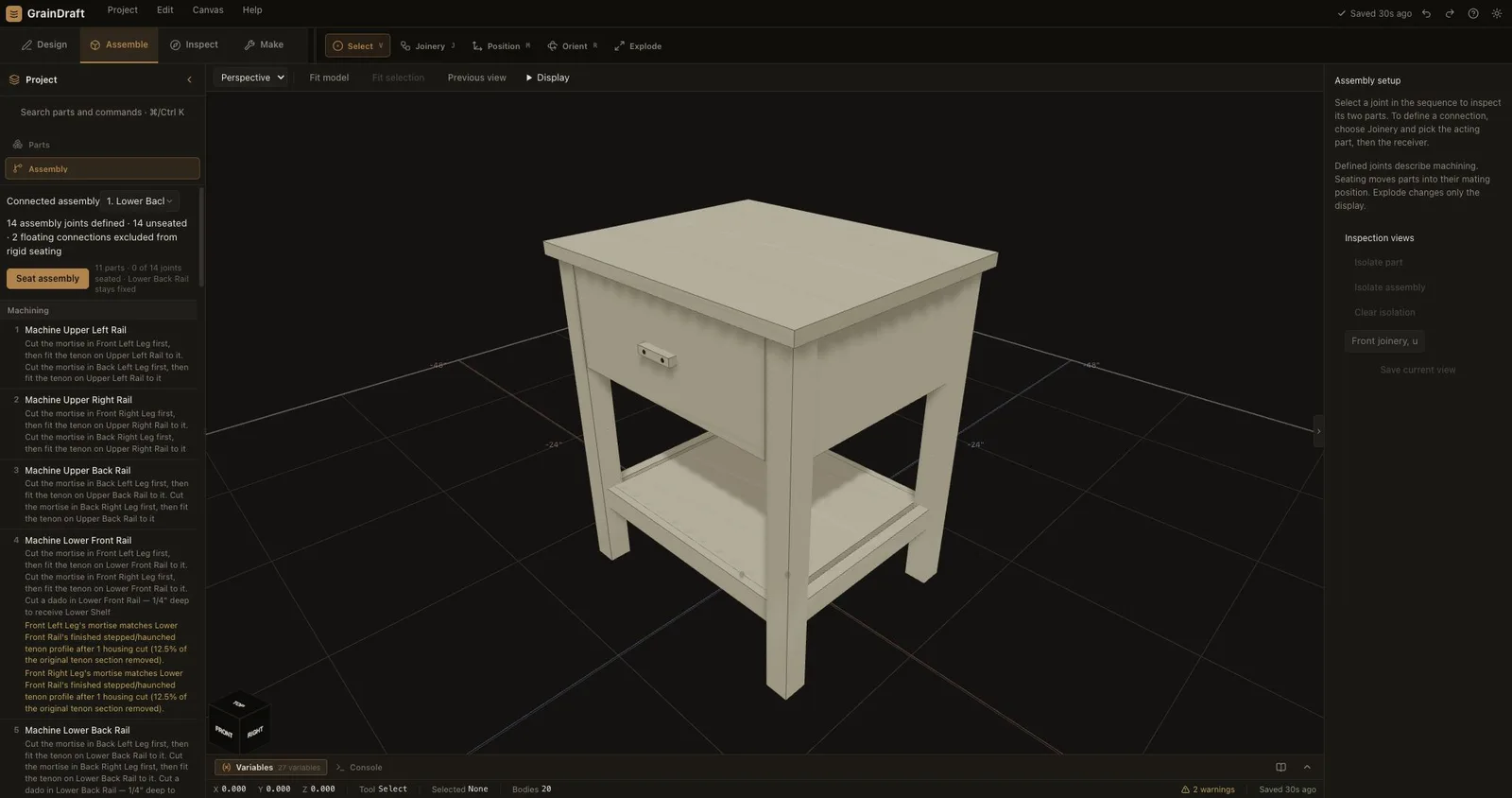Image resolution: width=1512 pixels, height=798 pixels.
Task: Click the Seat assembly button
Action: [x=47, y=278]
